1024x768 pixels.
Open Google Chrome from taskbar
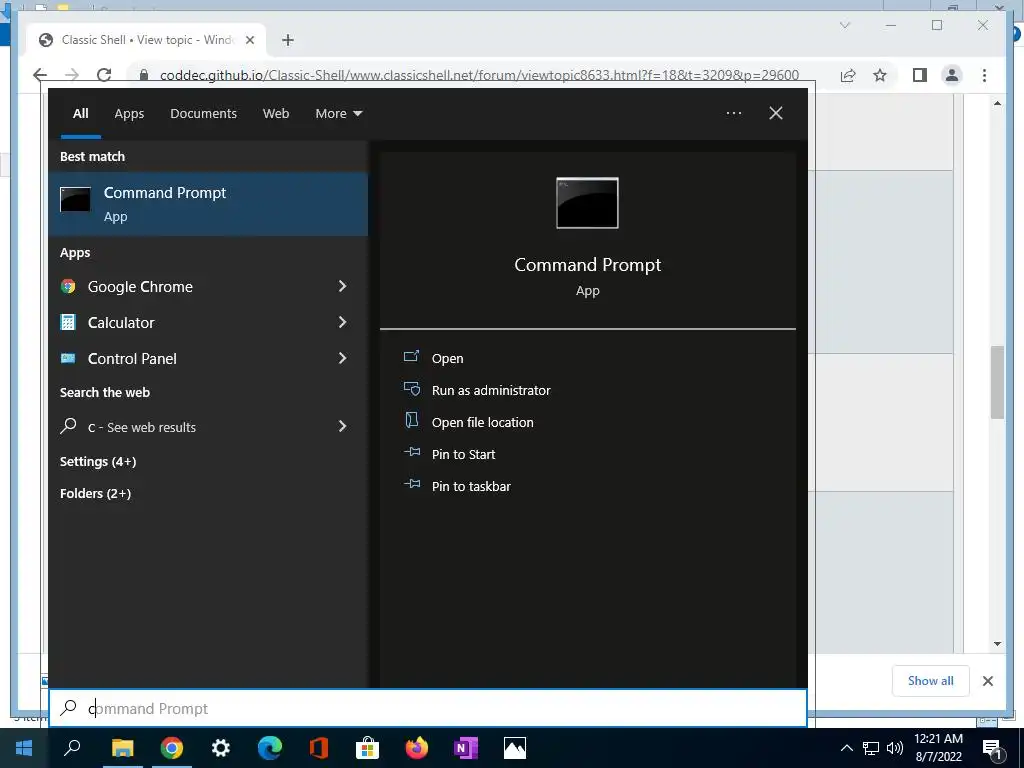pyautogui.click(x=171, y=748)
